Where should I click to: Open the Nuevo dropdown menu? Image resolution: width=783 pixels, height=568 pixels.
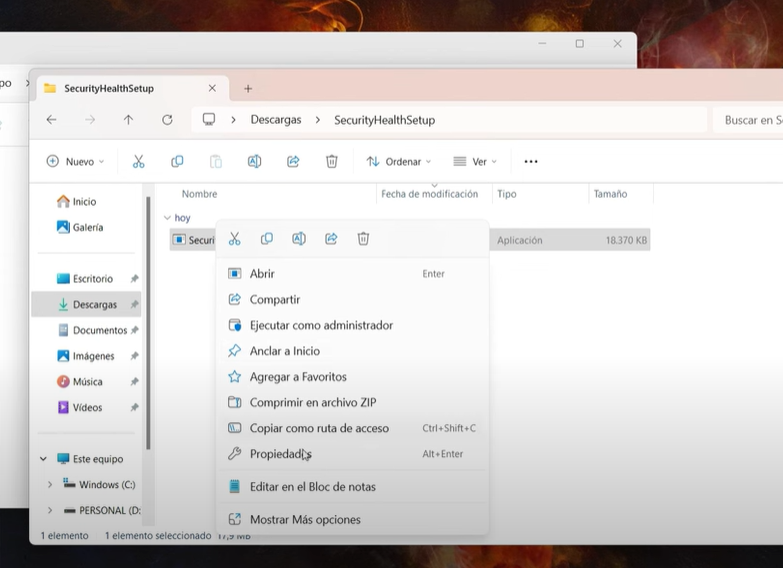75,161
